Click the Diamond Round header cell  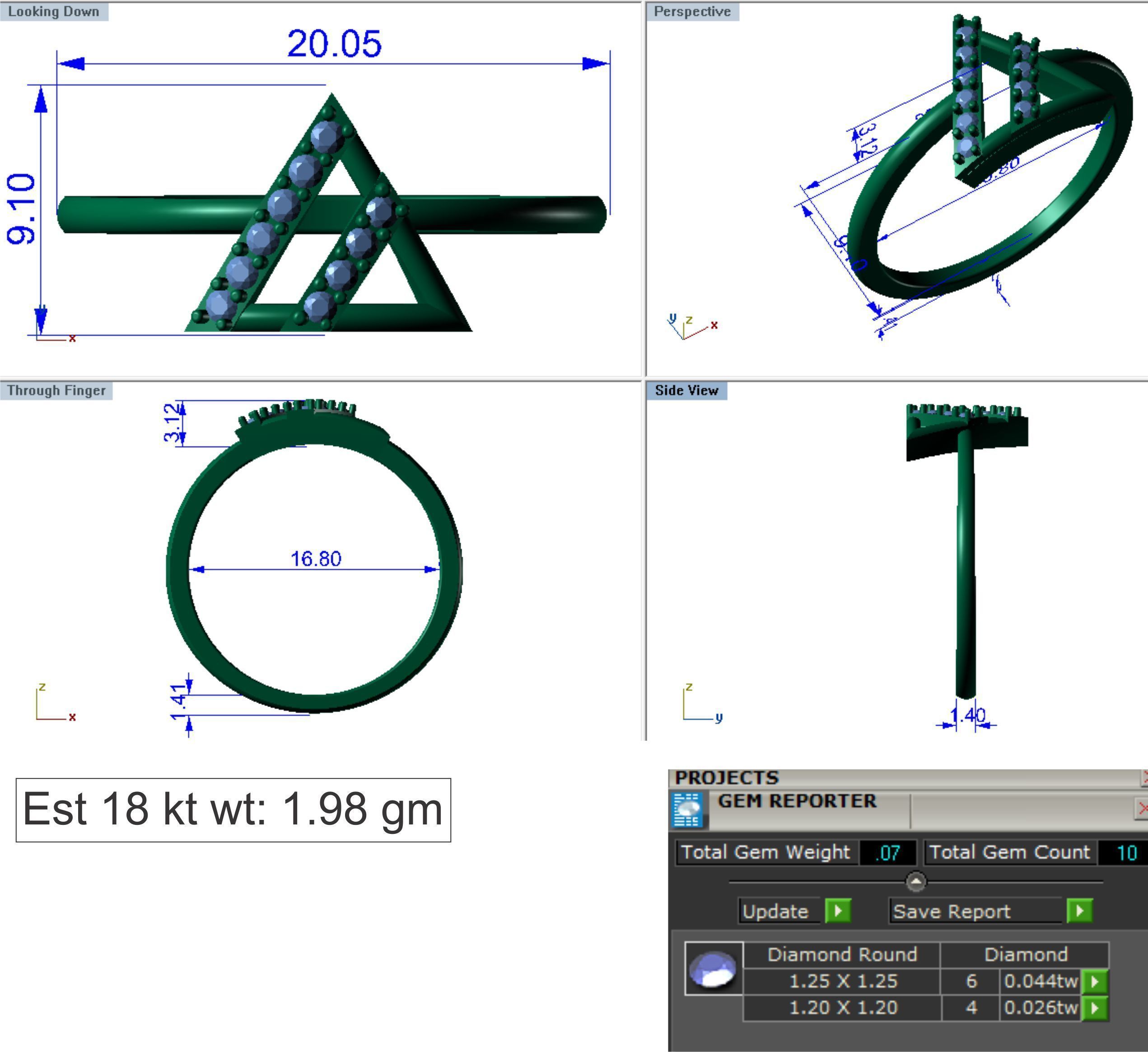tap(842, 954)
